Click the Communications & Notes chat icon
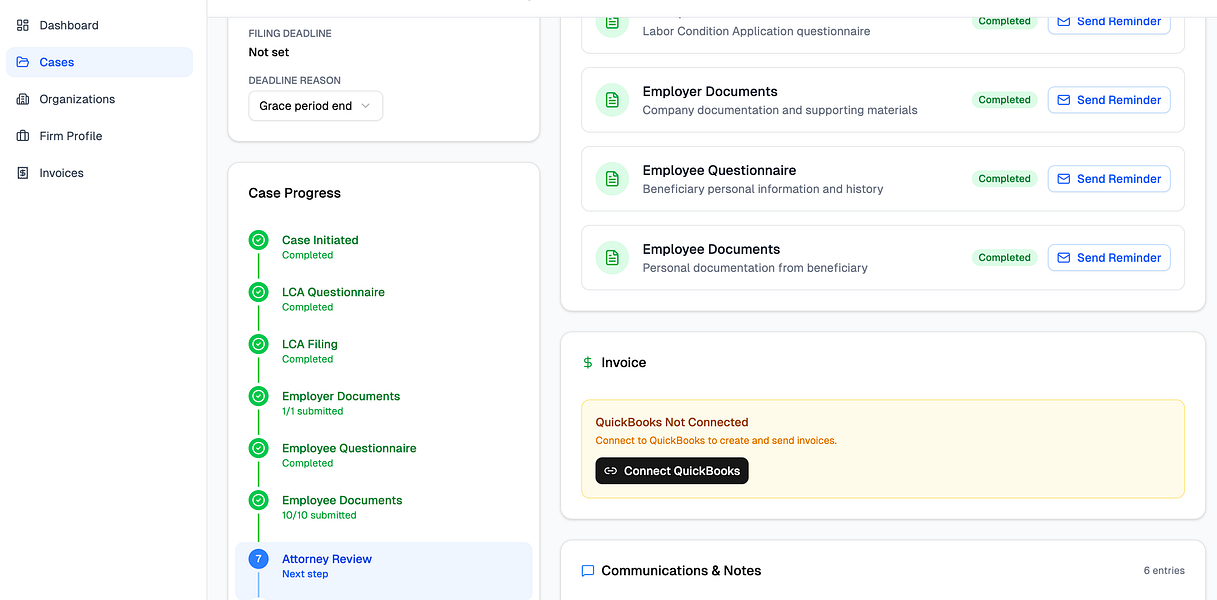1217x600 pixels. pos(588,571)
